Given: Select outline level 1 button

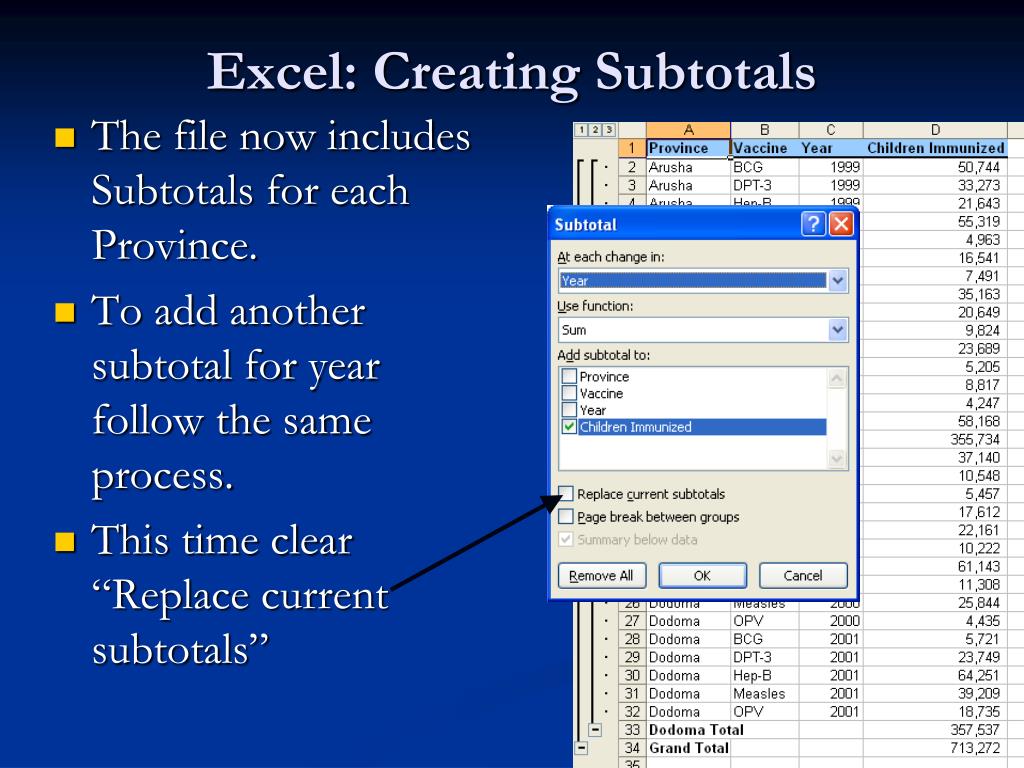Looking at the screenshot, I should click(581, 129).
